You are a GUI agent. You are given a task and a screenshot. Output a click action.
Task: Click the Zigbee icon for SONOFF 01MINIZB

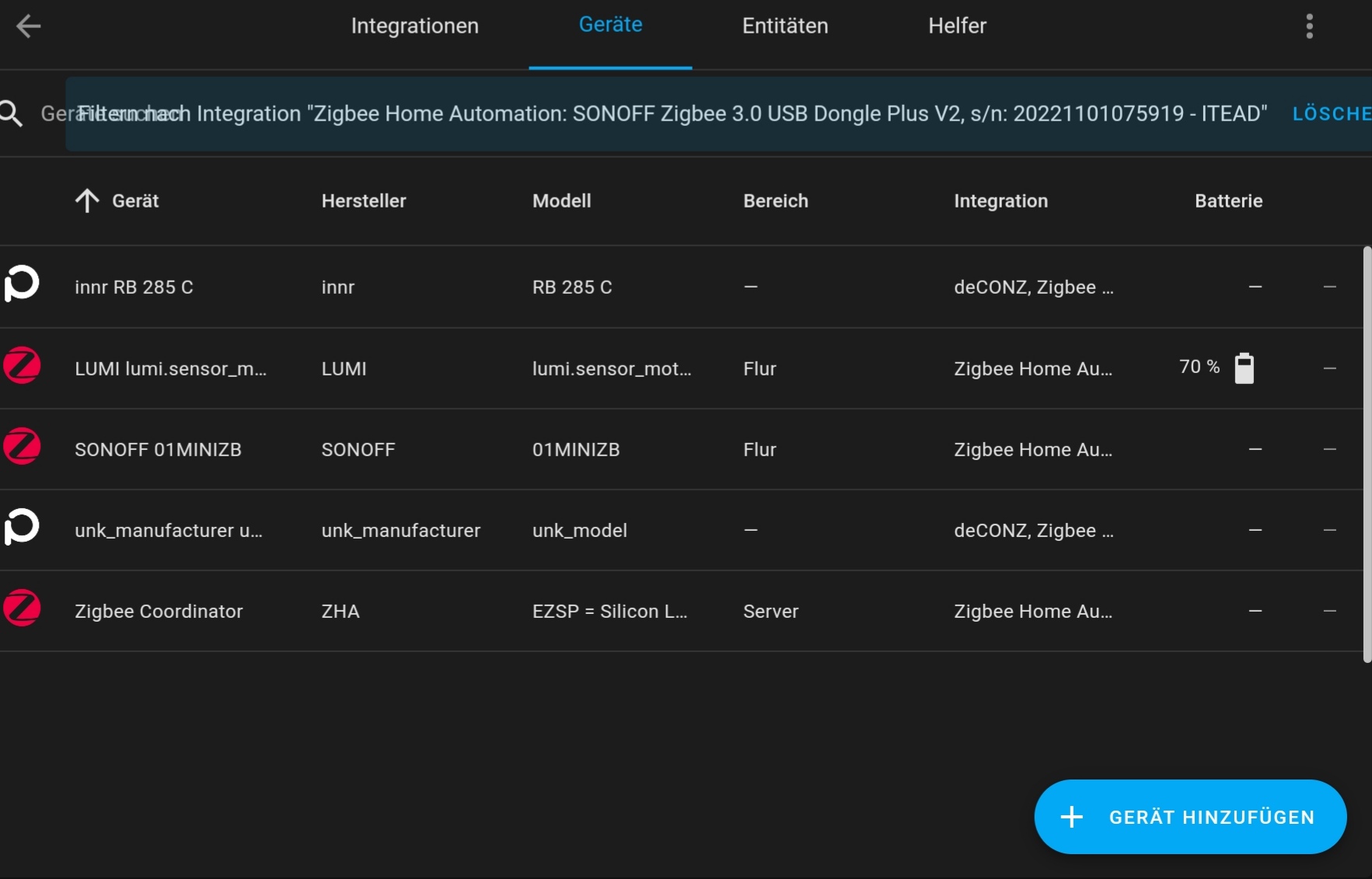tap(22, 447)
